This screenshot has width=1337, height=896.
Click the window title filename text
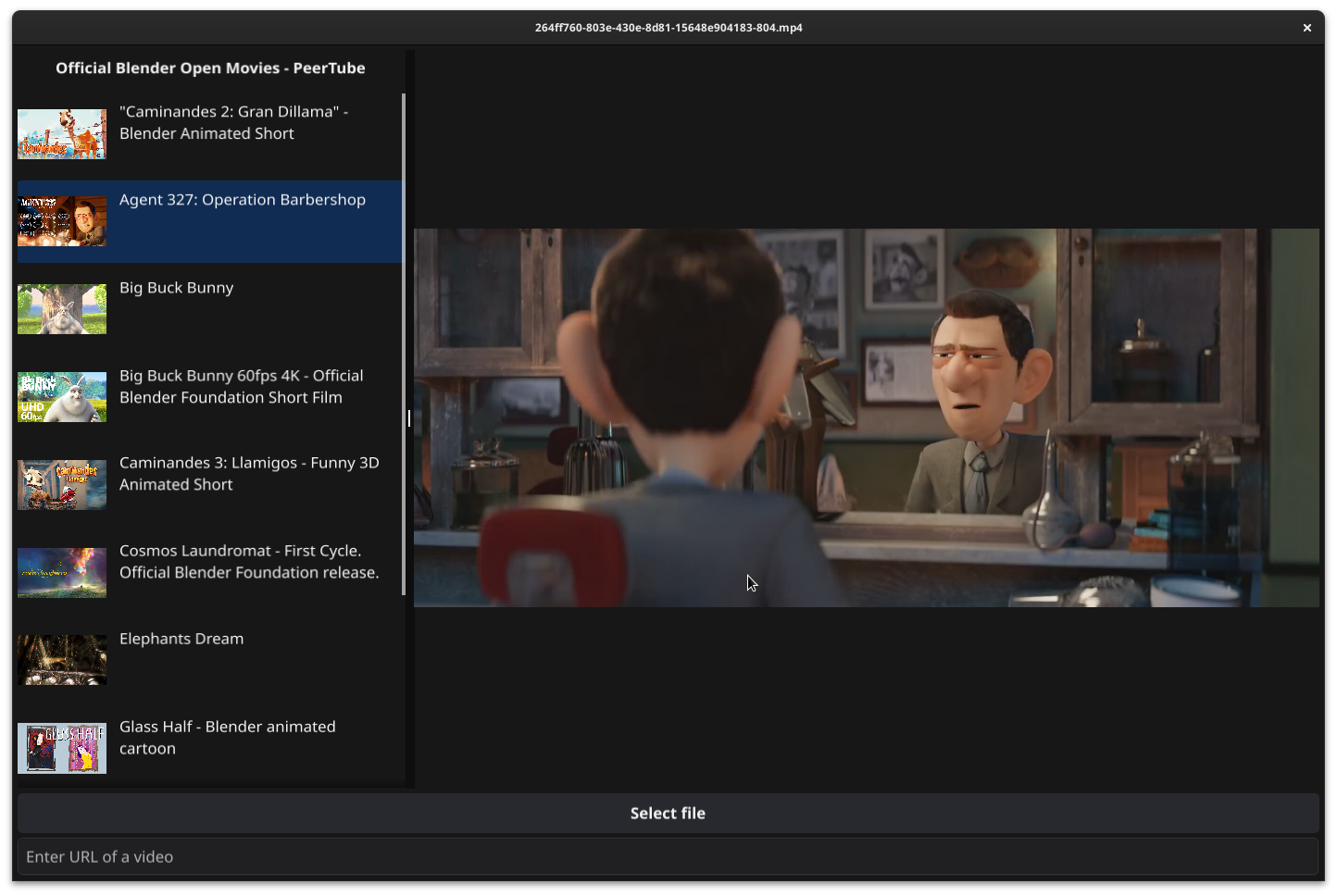point(668,28)
